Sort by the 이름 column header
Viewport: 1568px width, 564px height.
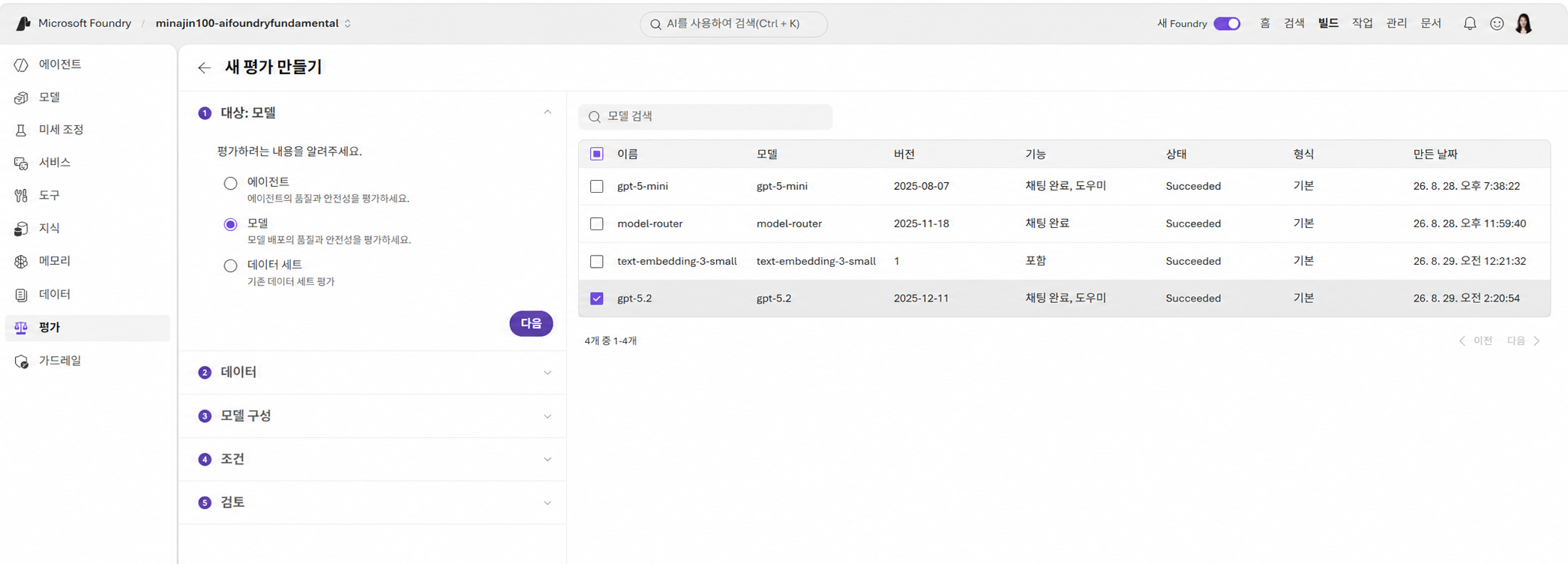628,154
